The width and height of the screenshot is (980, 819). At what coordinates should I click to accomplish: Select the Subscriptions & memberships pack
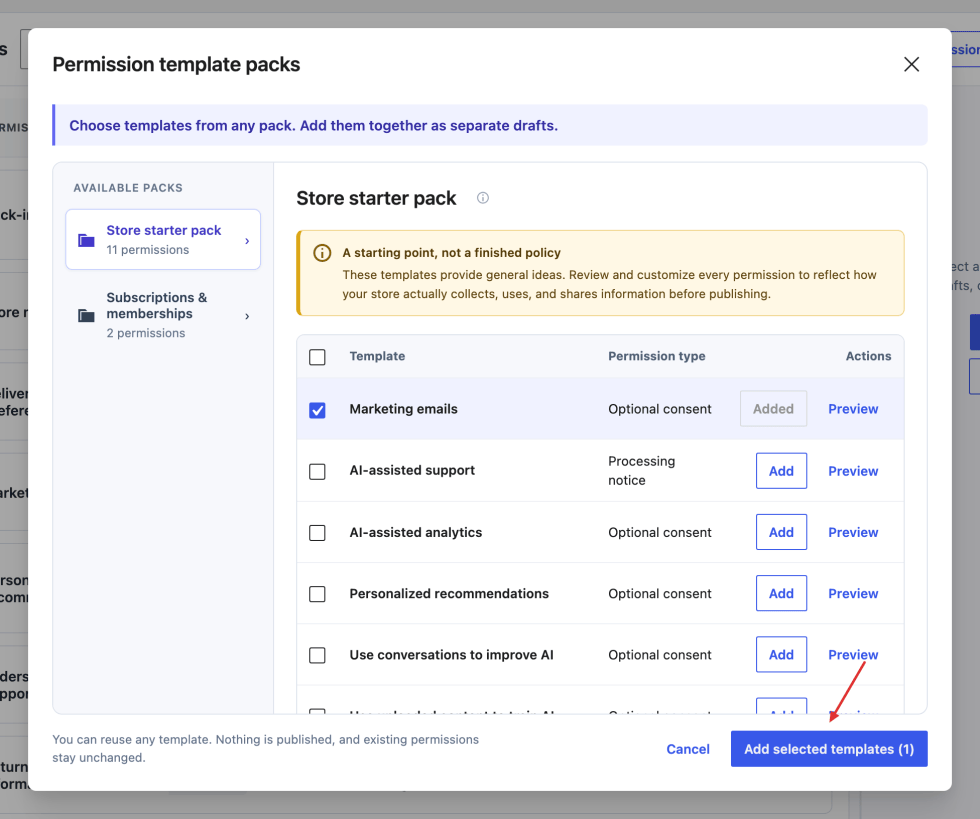tap(163, 315)
